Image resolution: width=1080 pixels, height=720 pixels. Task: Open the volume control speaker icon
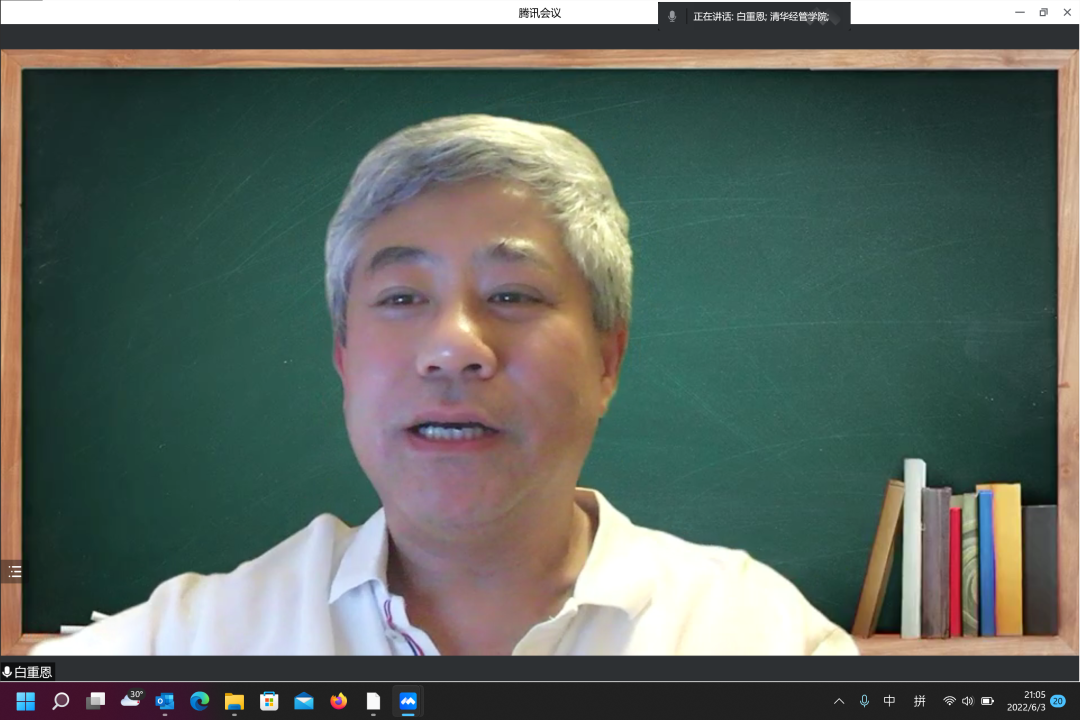pyautogui.click(x=967, y=701)
